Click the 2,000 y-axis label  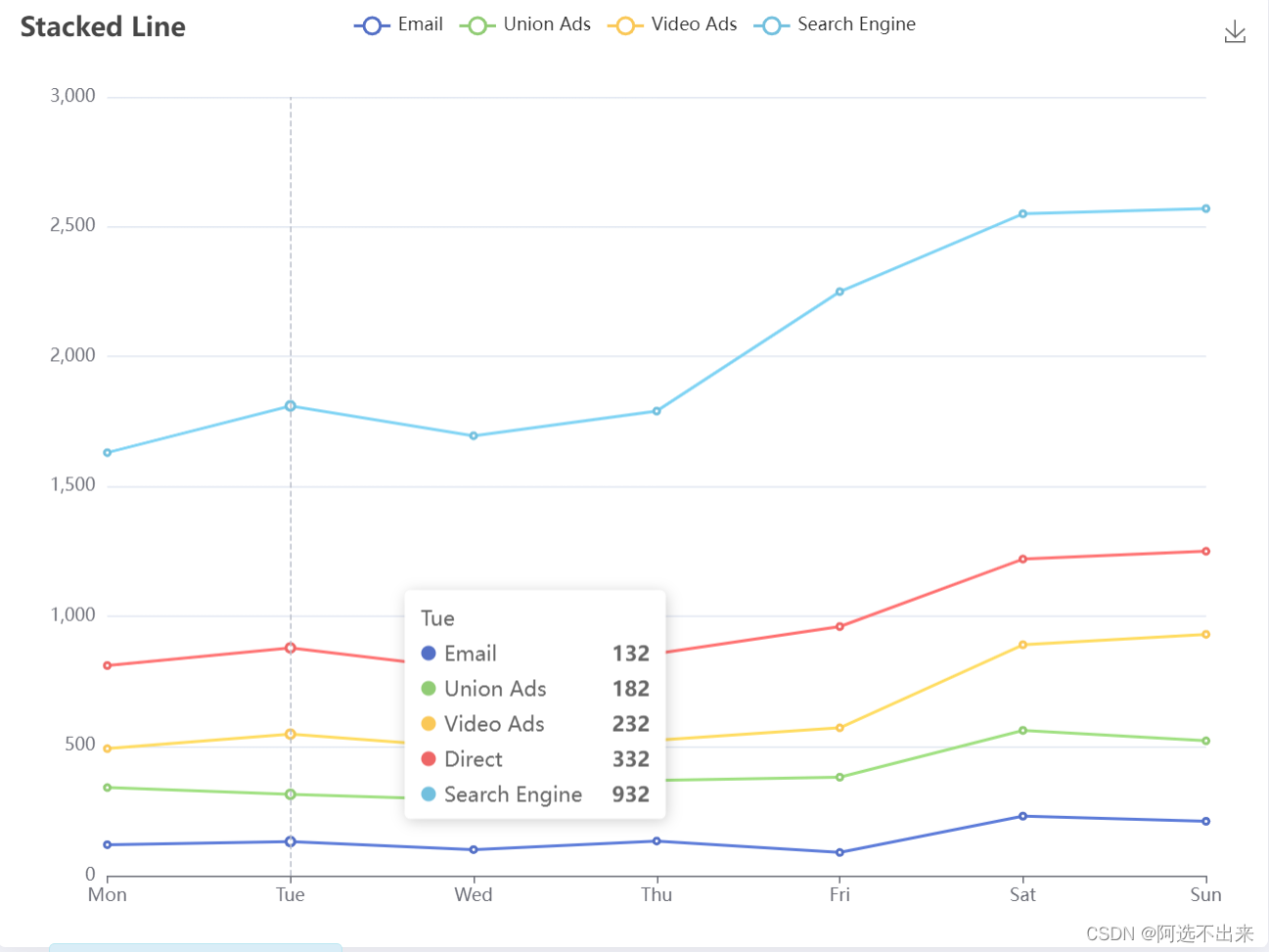(73, 355)
